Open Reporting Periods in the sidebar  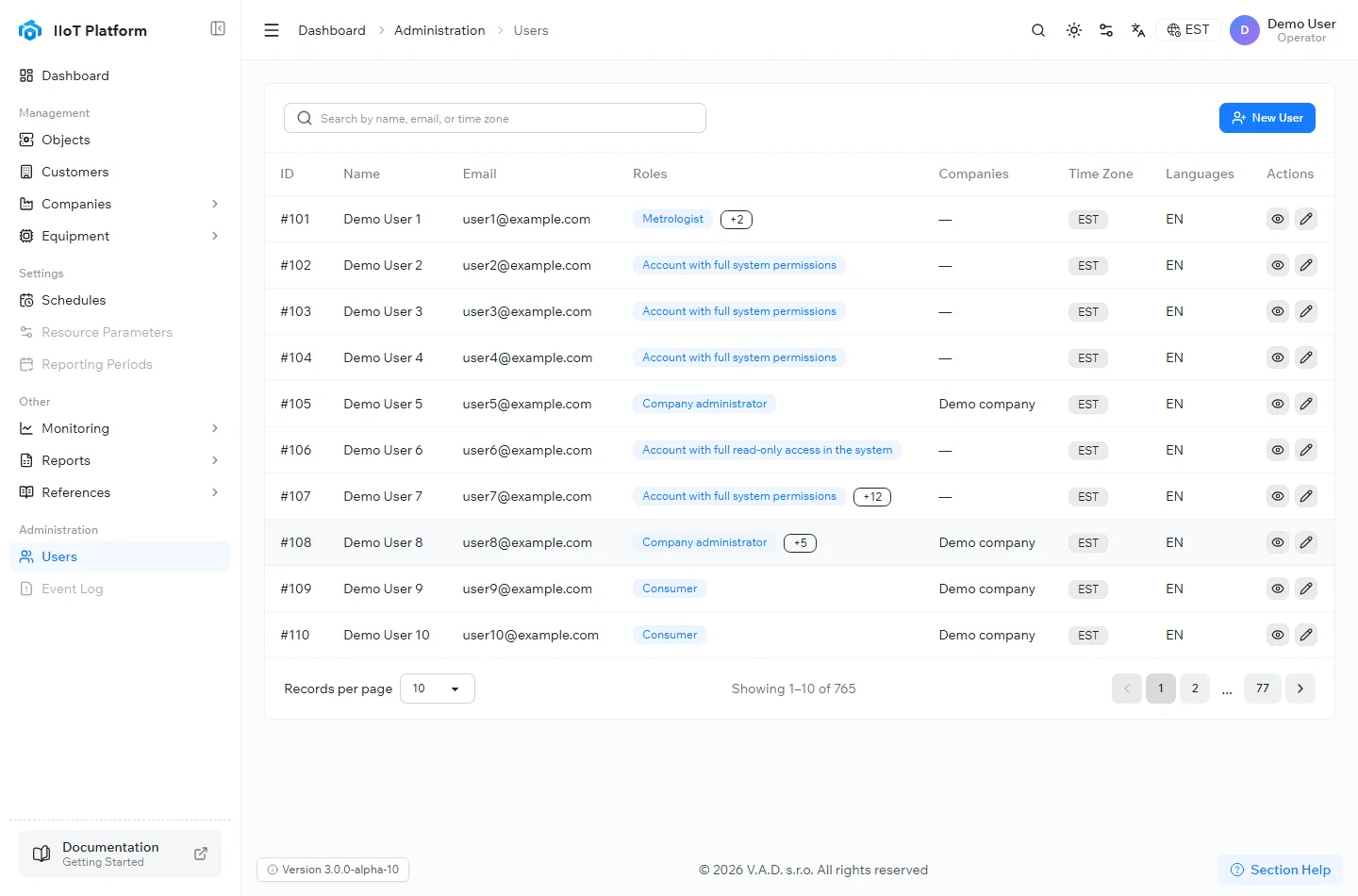[120, 364]
